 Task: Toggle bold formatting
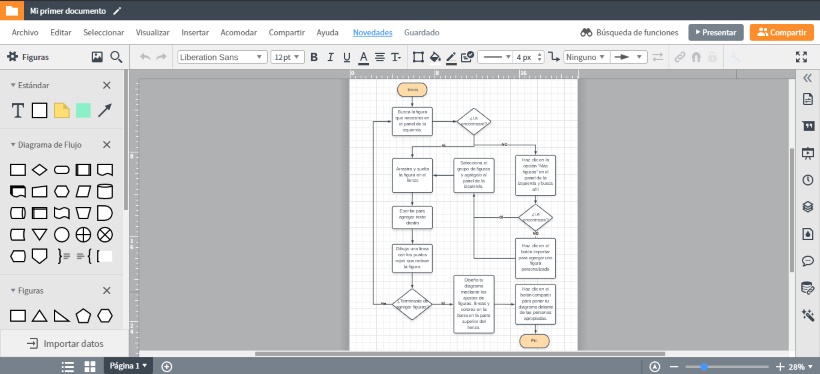coord(314,57)
